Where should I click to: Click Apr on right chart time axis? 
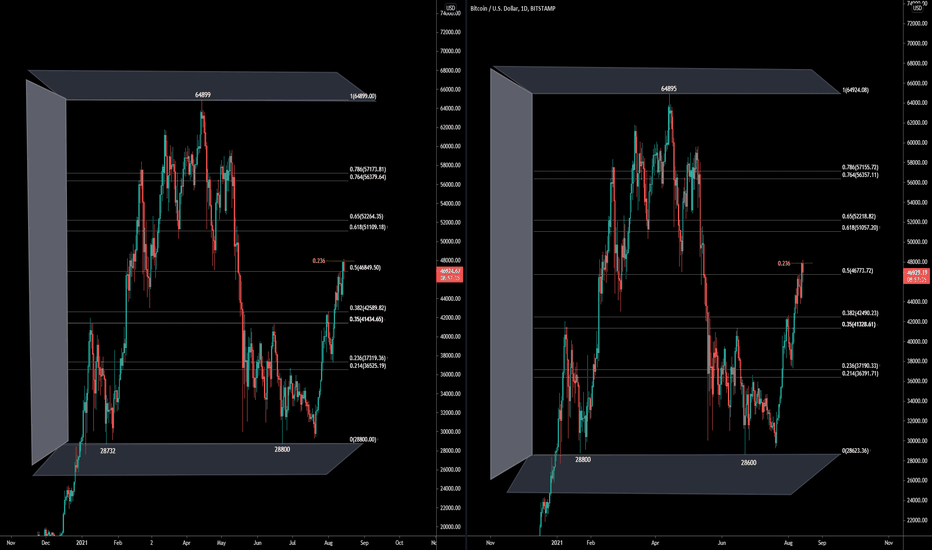click(x=656, y=543)
